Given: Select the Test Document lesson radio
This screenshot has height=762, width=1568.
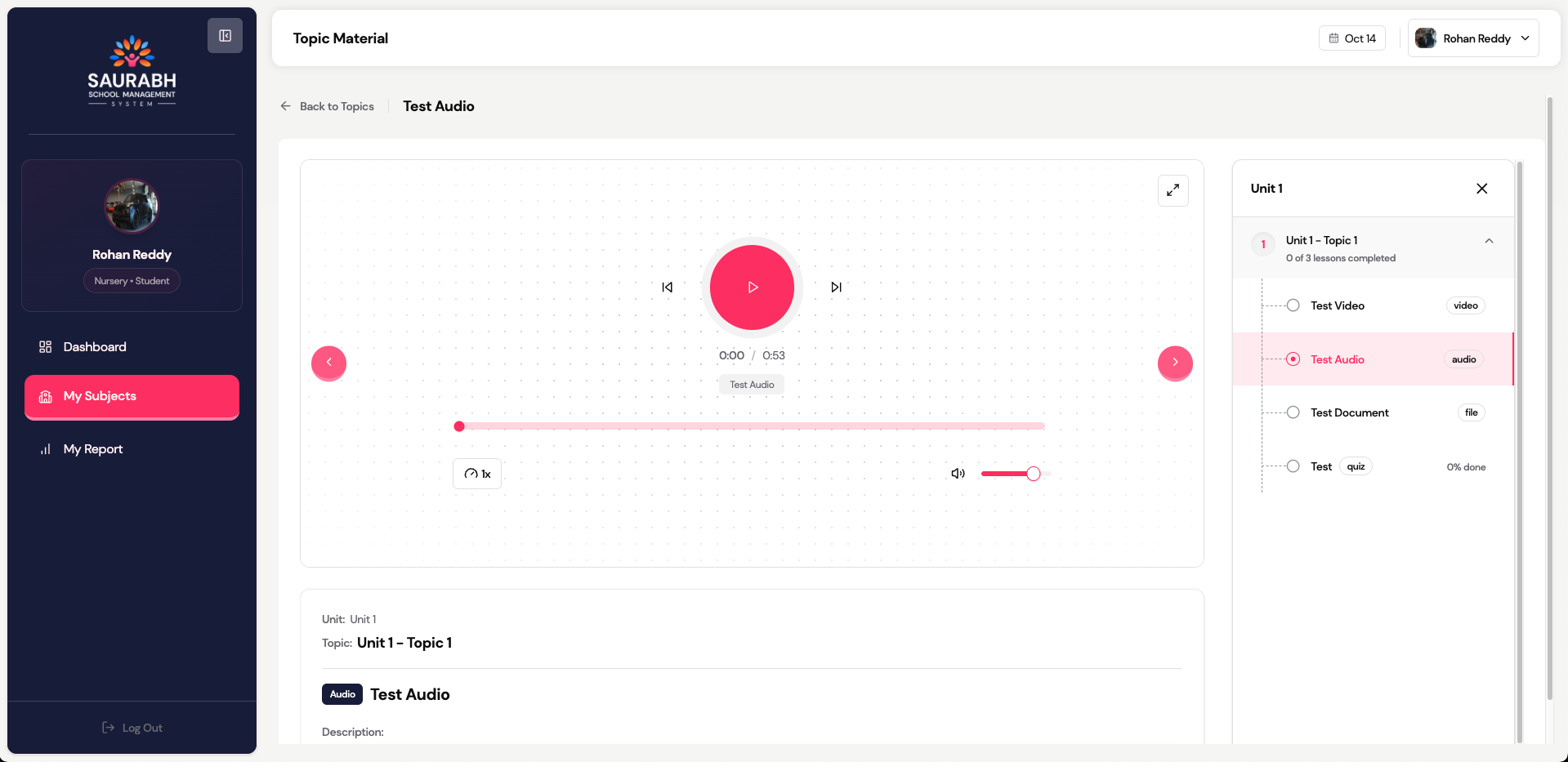Looking at the screenshot, I should coord(1293,412).
